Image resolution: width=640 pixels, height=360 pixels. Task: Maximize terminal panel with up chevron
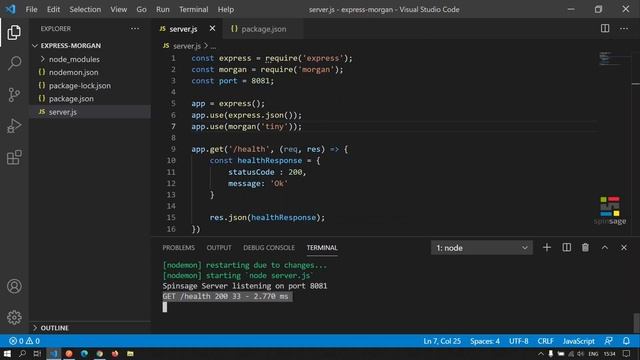point(604,248)
